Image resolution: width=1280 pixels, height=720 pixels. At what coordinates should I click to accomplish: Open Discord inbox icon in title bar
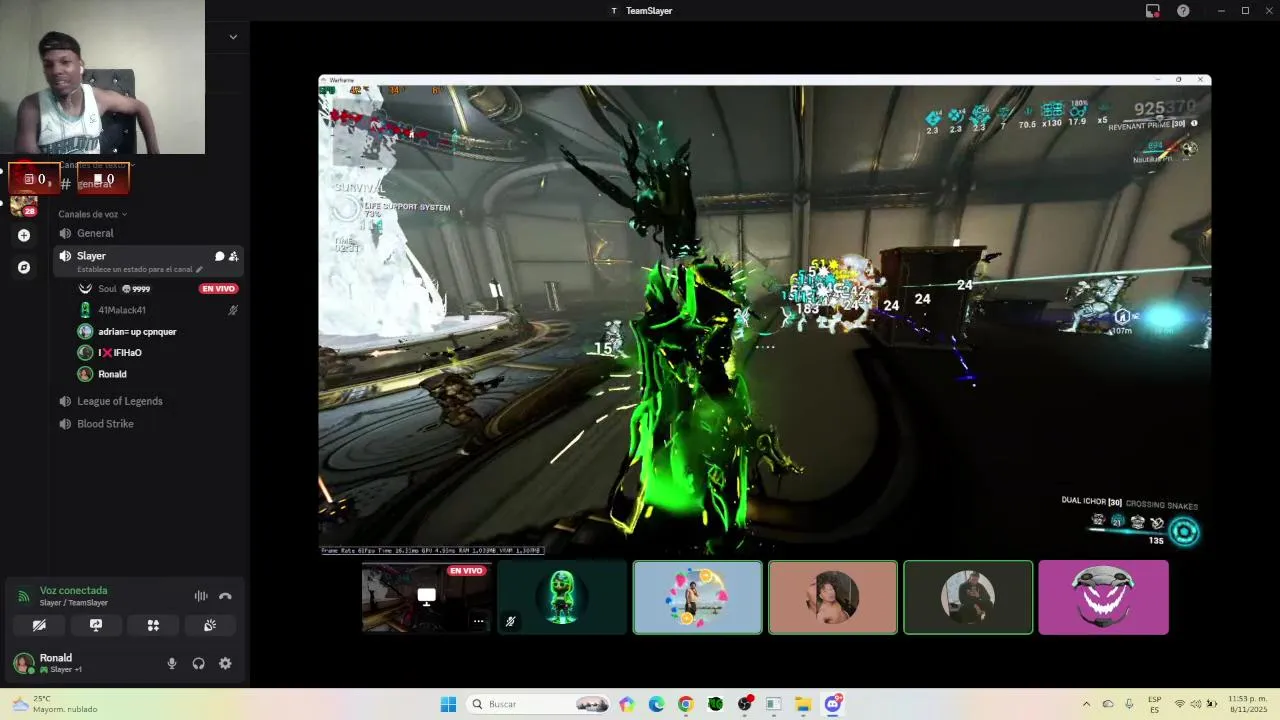point(1153,11)
